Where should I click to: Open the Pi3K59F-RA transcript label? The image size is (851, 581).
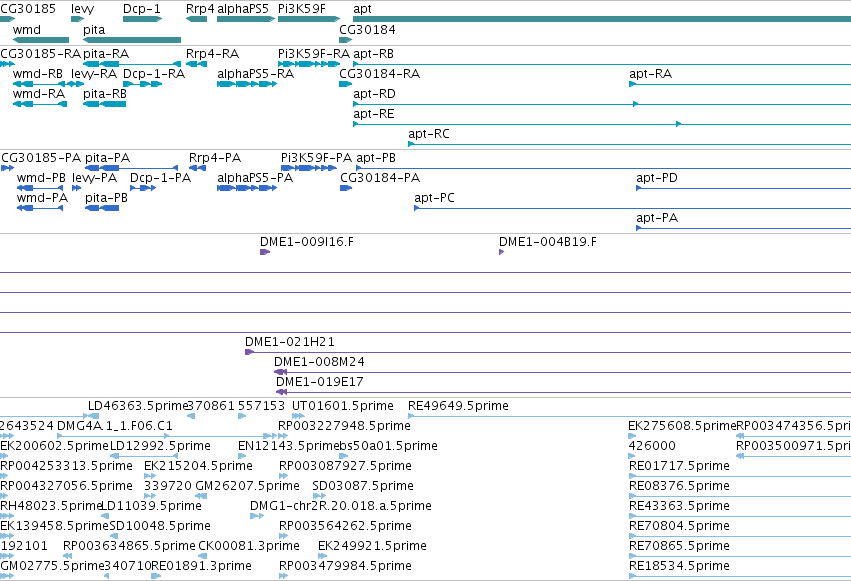point(314,54)
